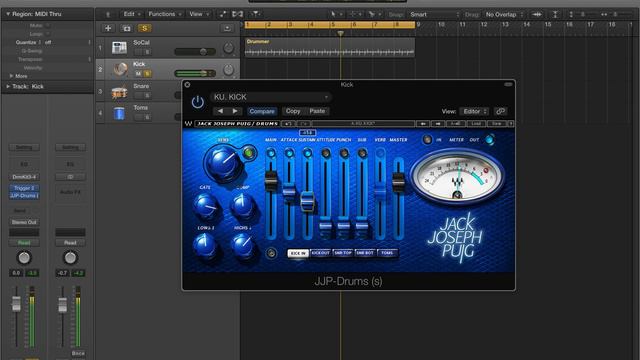
Task: Click the LOWS knob
Action: (x=205, y=245)
